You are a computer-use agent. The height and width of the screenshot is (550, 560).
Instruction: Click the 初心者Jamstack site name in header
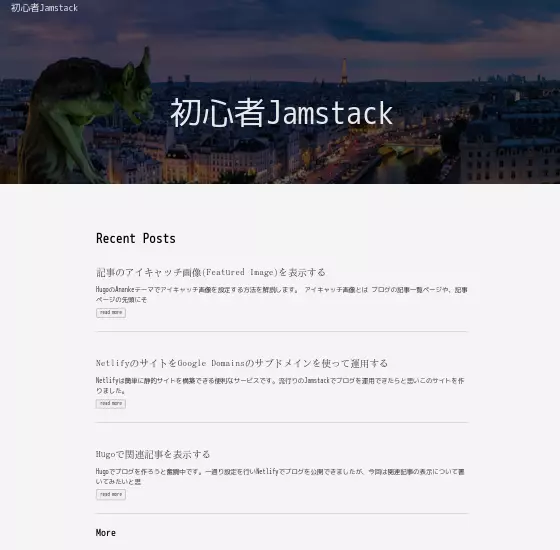(x=44, y=8)
